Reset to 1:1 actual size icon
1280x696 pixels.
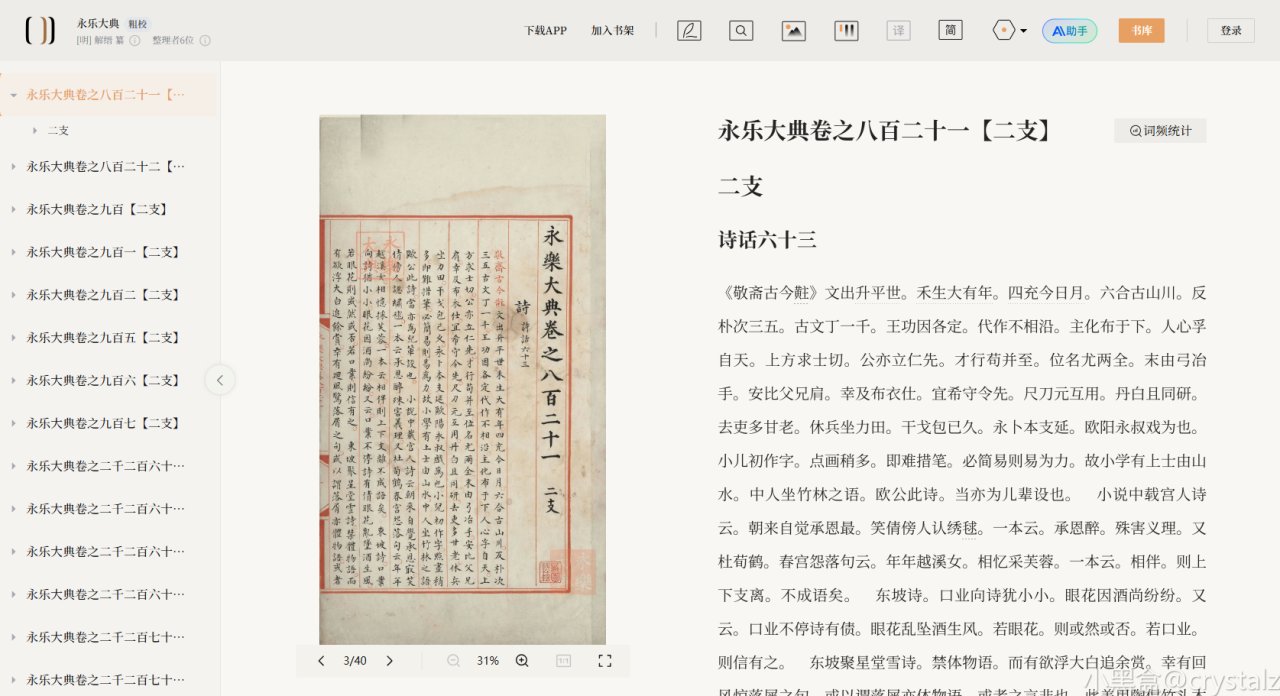[563, 661]
